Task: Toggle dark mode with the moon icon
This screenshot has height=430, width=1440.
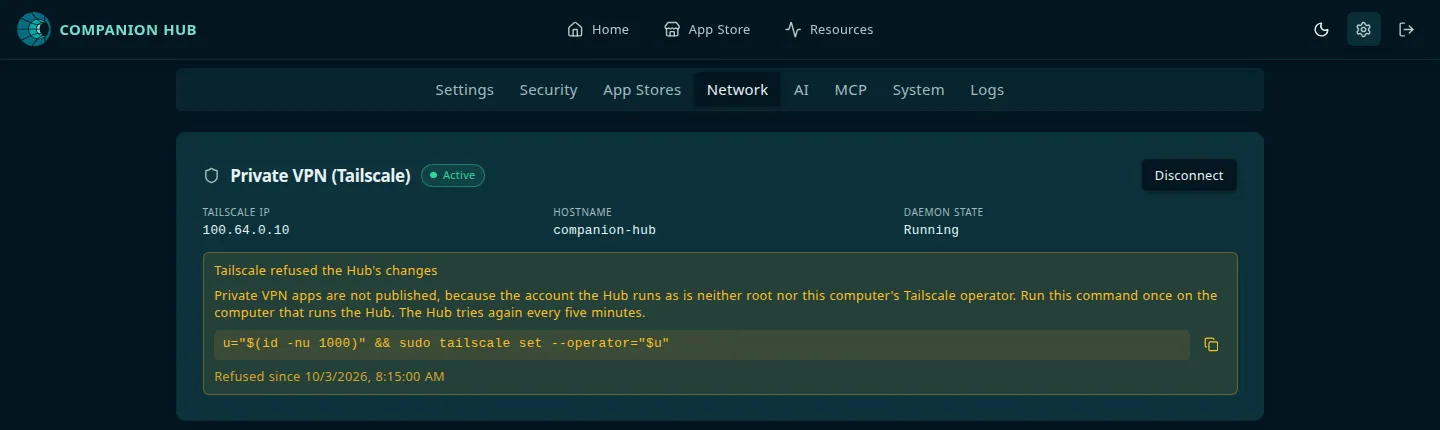Action: click(1321, 30)
